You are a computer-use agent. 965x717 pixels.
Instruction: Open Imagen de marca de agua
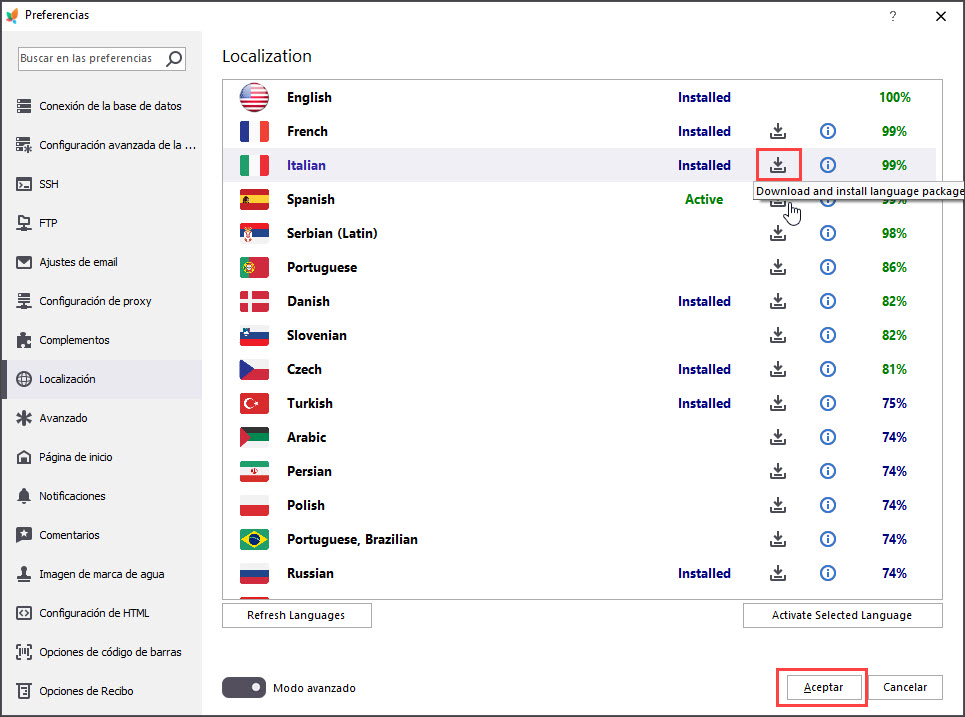(x=102, y=574)
